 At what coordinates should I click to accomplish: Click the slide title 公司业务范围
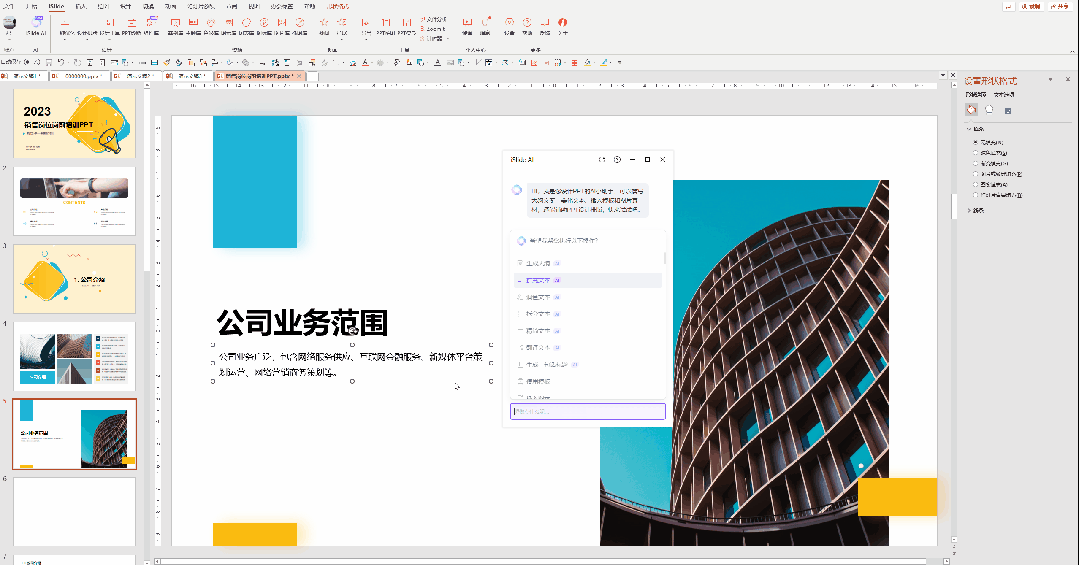[302, 323]
